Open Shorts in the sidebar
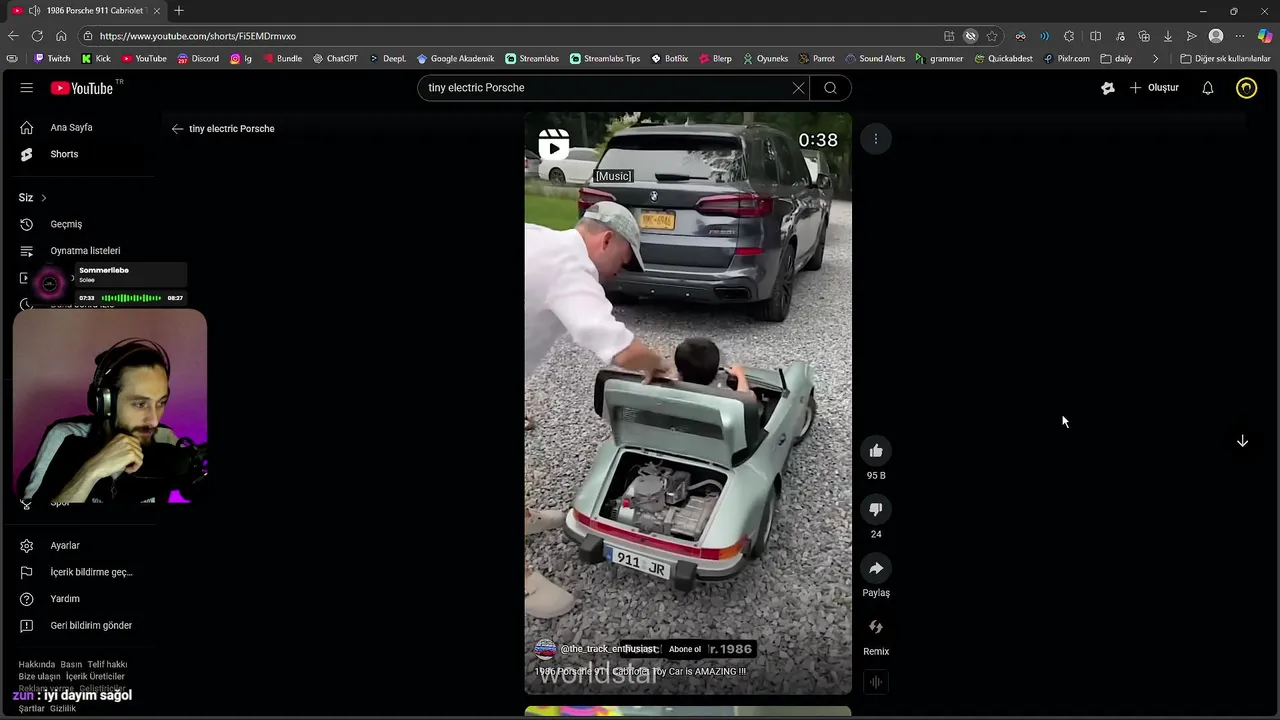Viewport: 1280px width, 720px height. [64, 154]
